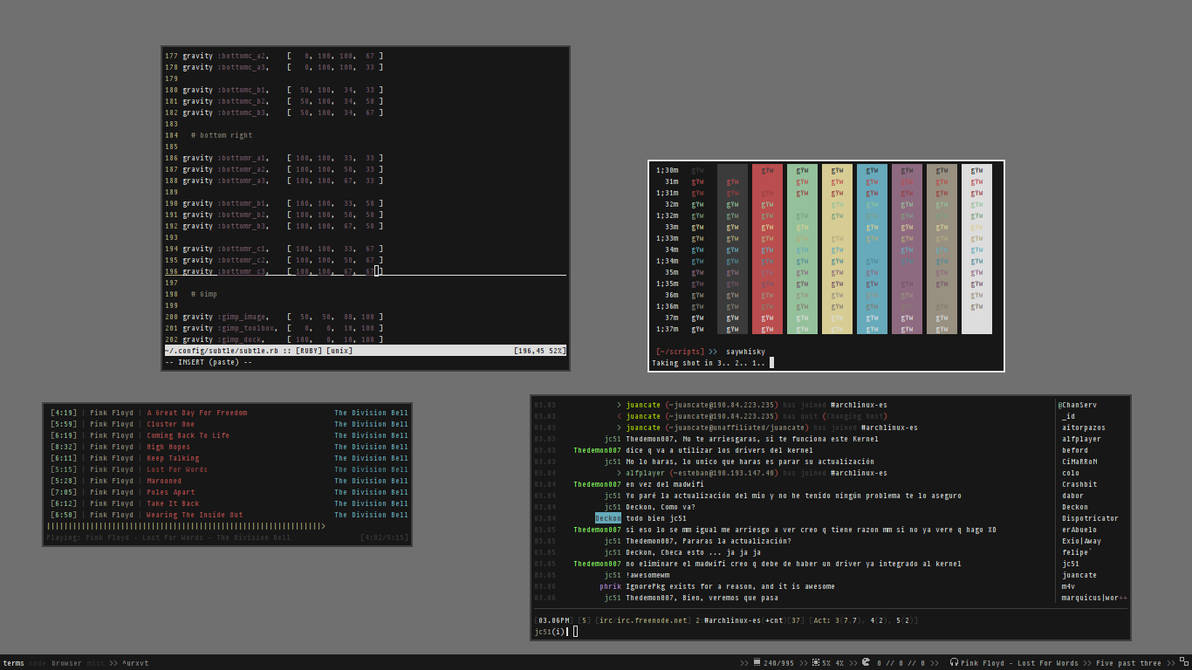Click the headphones now-playing icon
1192x670 pixels.
[953, 662]
